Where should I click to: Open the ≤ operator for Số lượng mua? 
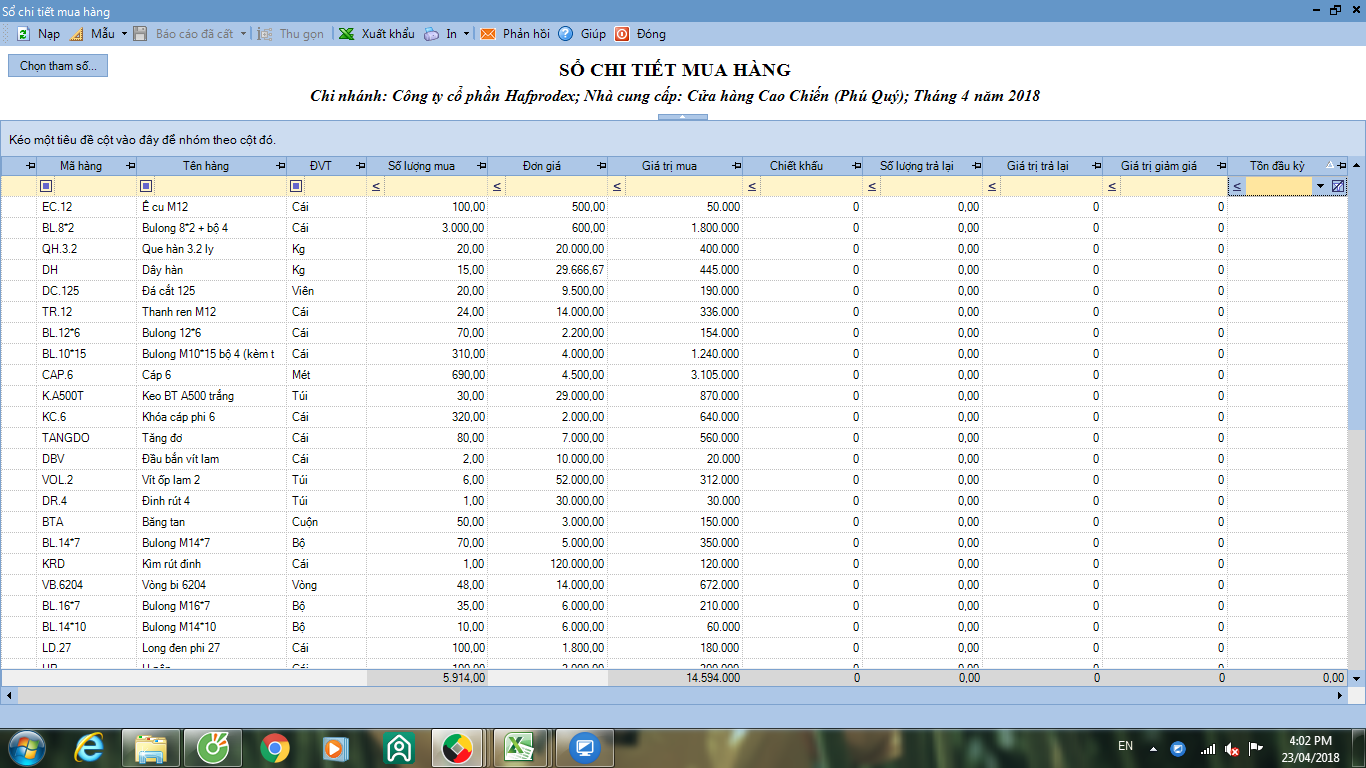376,186
